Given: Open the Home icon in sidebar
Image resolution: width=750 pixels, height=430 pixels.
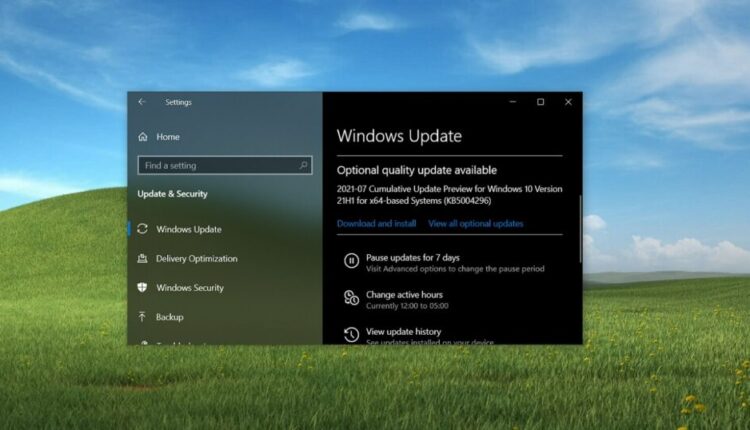Looking at the screenshot, I should click(143, 137).
